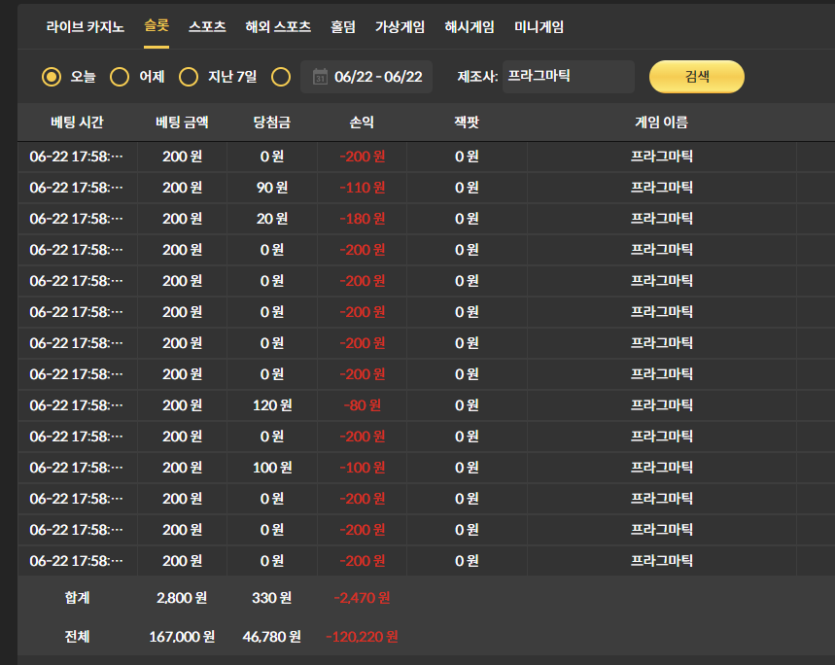
Task: Open the 미니게임 tab
Action: (539, 27)
